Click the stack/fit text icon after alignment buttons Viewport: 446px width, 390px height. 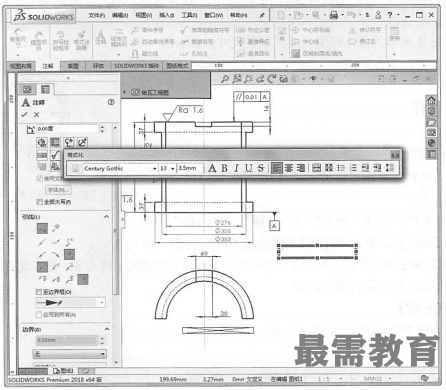[316, 168]
